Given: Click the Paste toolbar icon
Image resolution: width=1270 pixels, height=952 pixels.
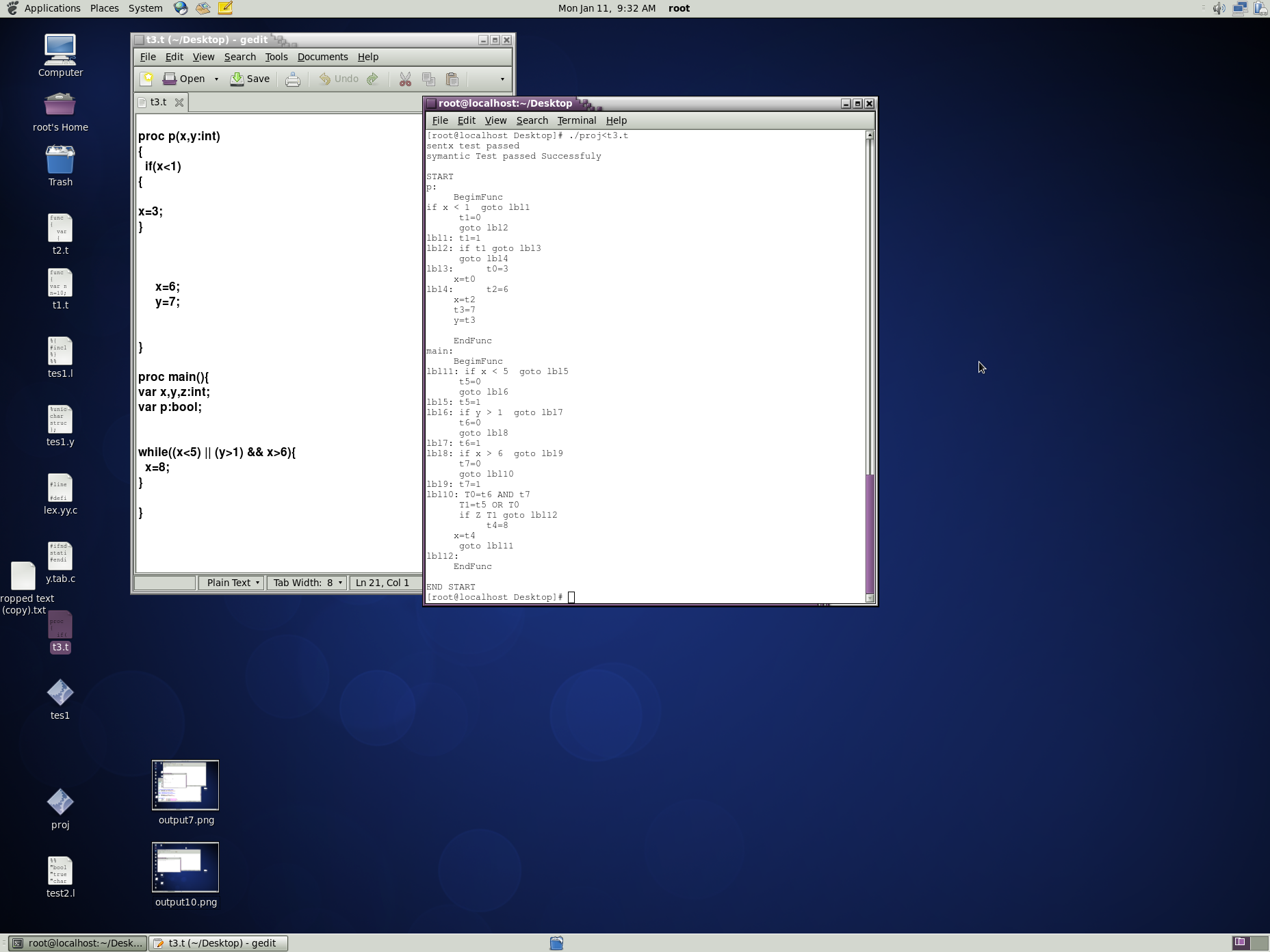Looking at the screenshot, I should (452, 79).
